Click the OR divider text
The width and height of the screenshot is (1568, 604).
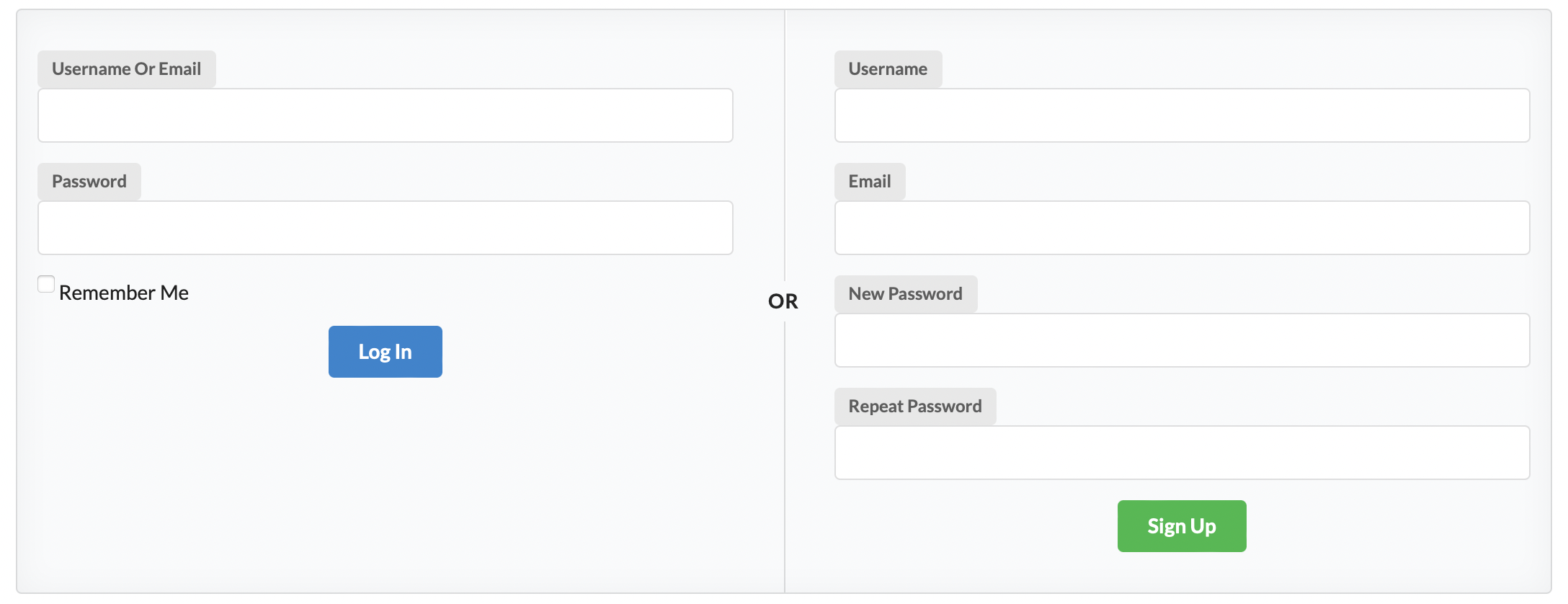pyautogui.click(x=784, y=302)
